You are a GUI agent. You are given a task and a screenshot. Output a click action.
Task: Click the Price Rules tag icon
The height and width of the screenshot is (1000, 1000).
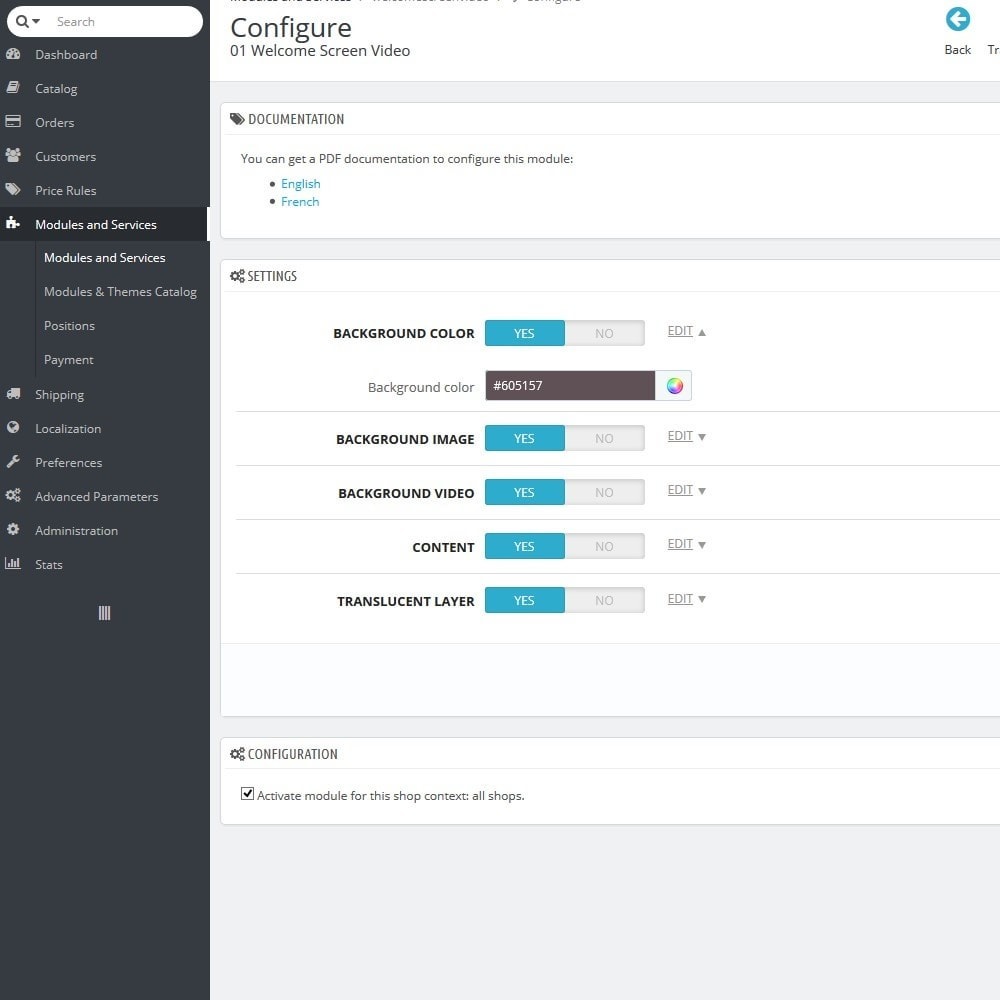click(x=13, y=189)
